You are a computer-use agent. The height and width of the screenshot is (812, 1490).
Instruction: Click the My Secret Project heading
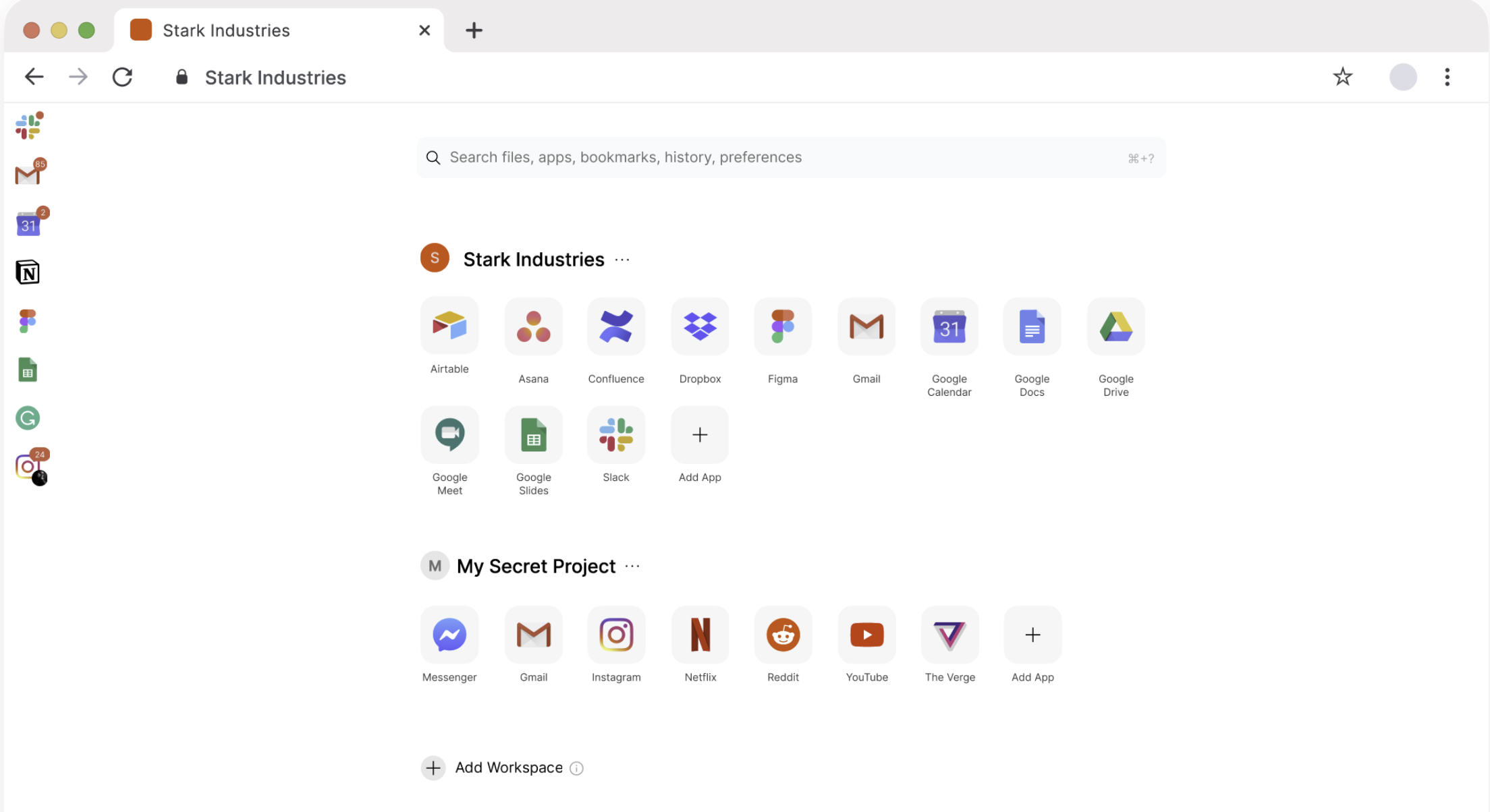(536, 567)
